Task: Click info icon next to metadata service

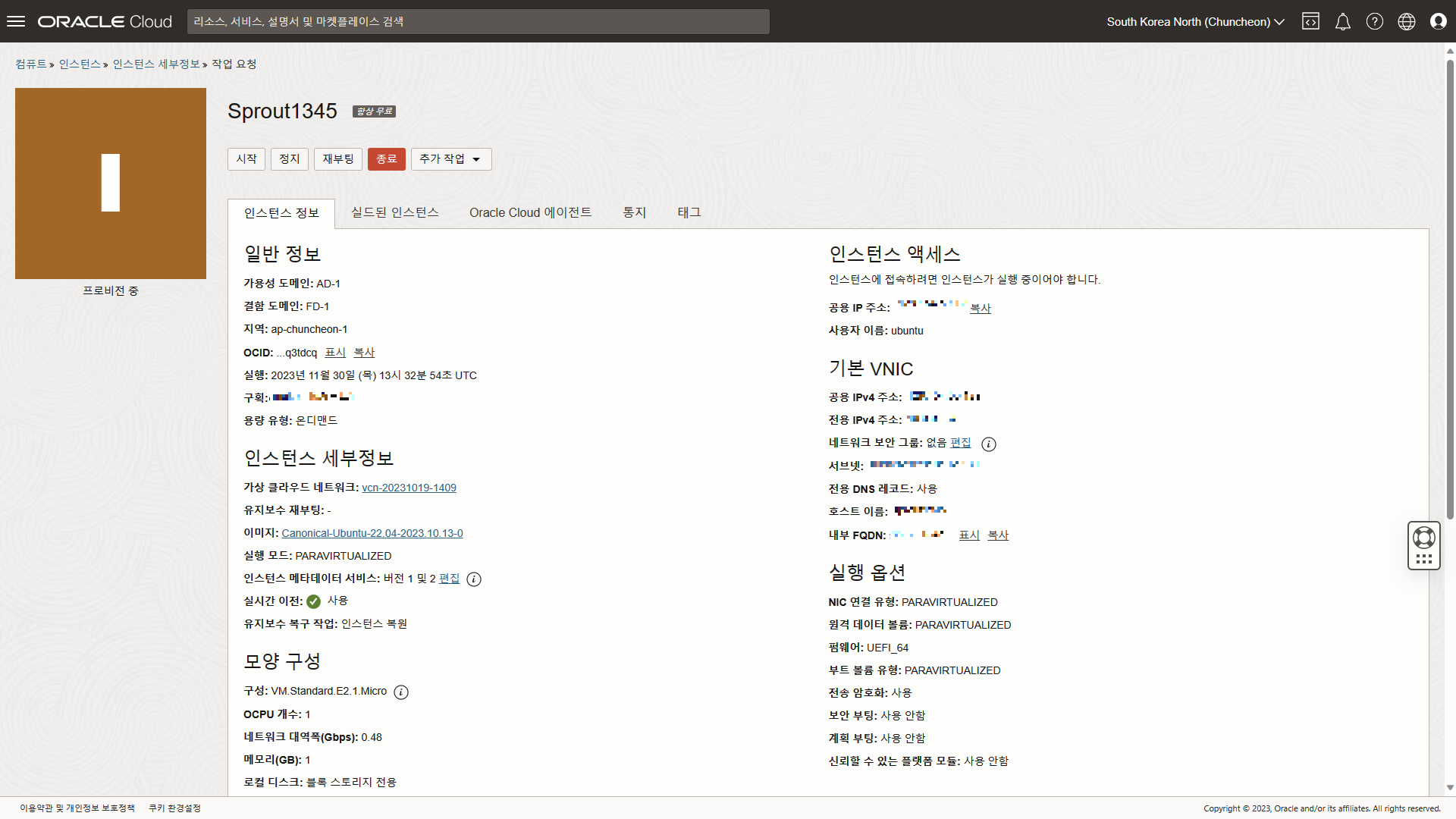Action: coord(474,579)
